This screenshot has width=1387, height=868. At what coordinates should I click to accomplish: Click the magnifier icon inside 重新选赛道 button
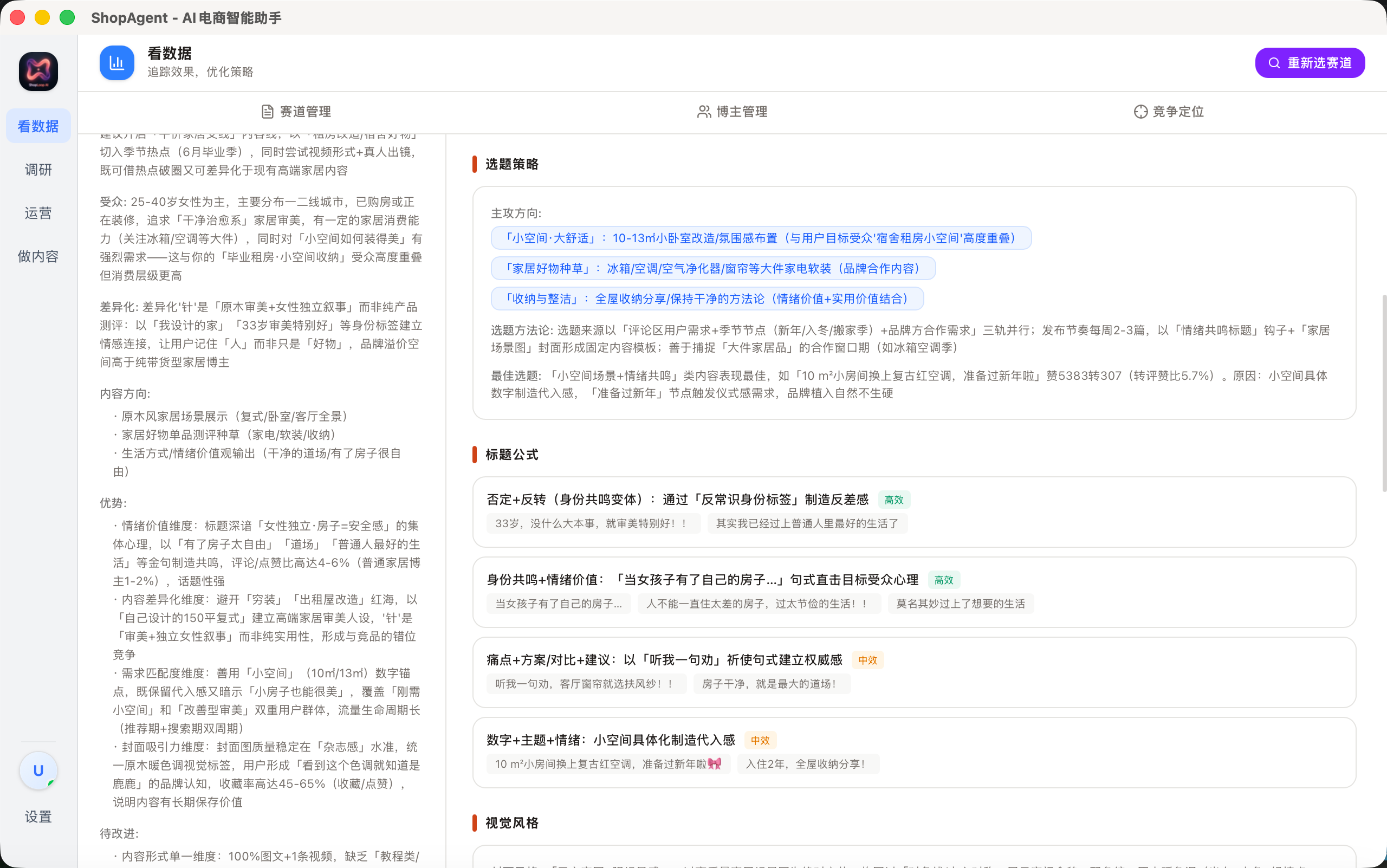tap(1274, 62)
